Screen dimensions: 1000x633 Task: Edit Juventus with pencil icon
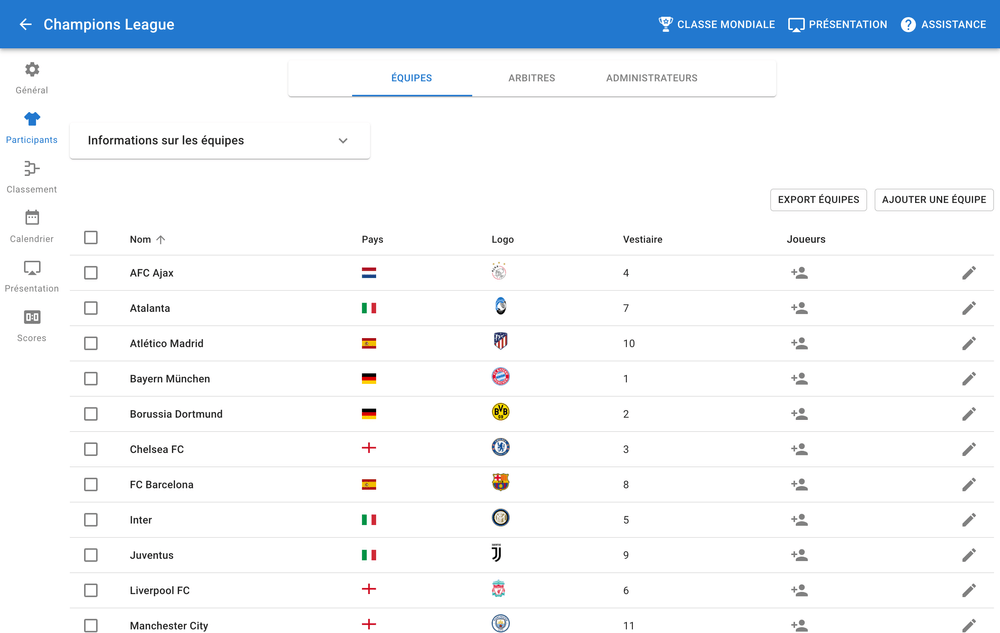coord(969,555)
